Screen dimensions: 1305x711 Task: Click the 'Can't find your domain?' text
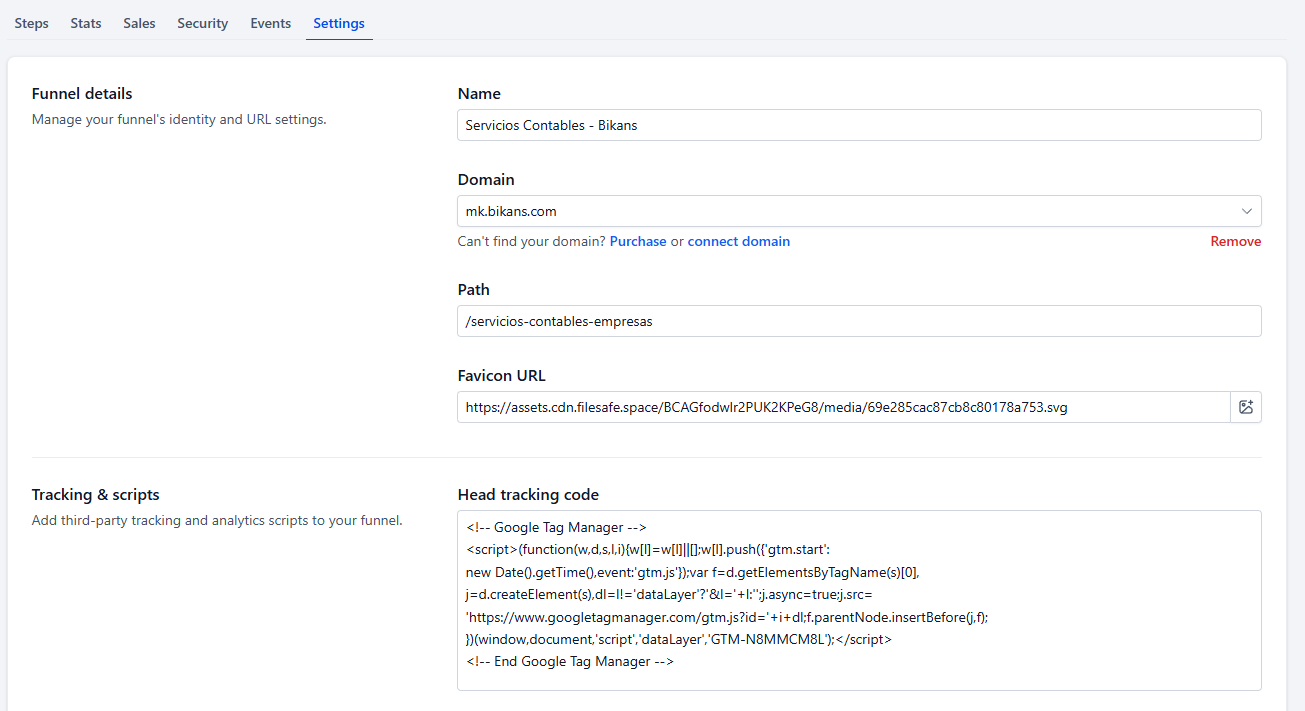[x=531, y=241]
